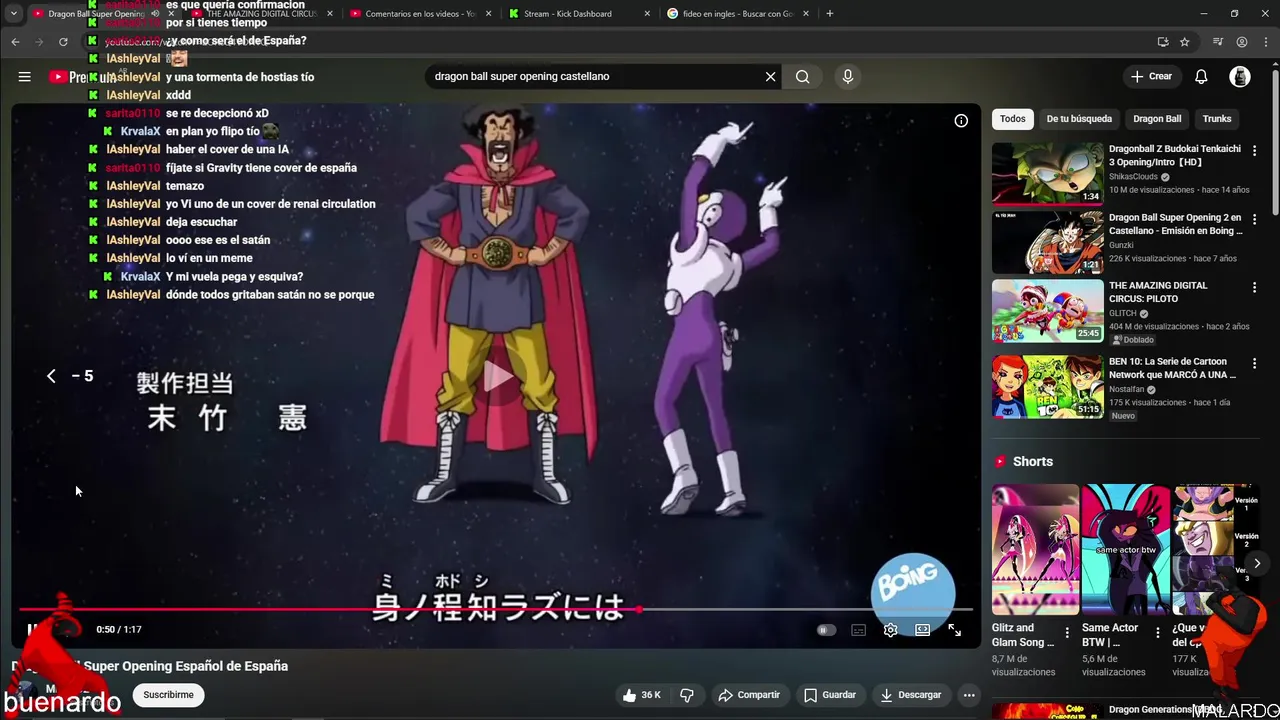Open options for Same Actor BTW short
Viewport: 1280px width, 720px height.
pos(1157,633)
